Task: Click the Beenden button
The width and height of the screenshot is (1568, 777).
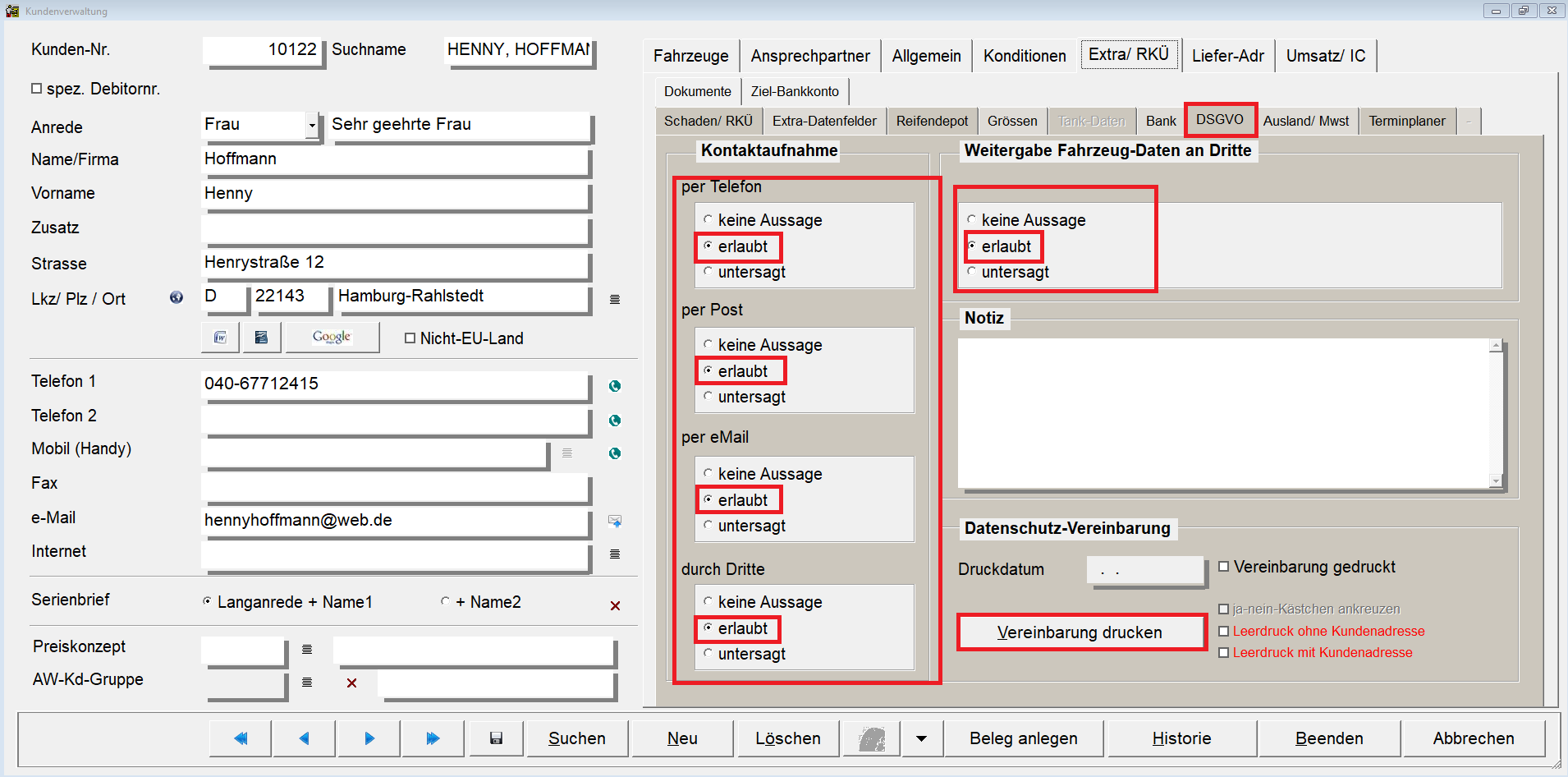Action: (1329, 738)
